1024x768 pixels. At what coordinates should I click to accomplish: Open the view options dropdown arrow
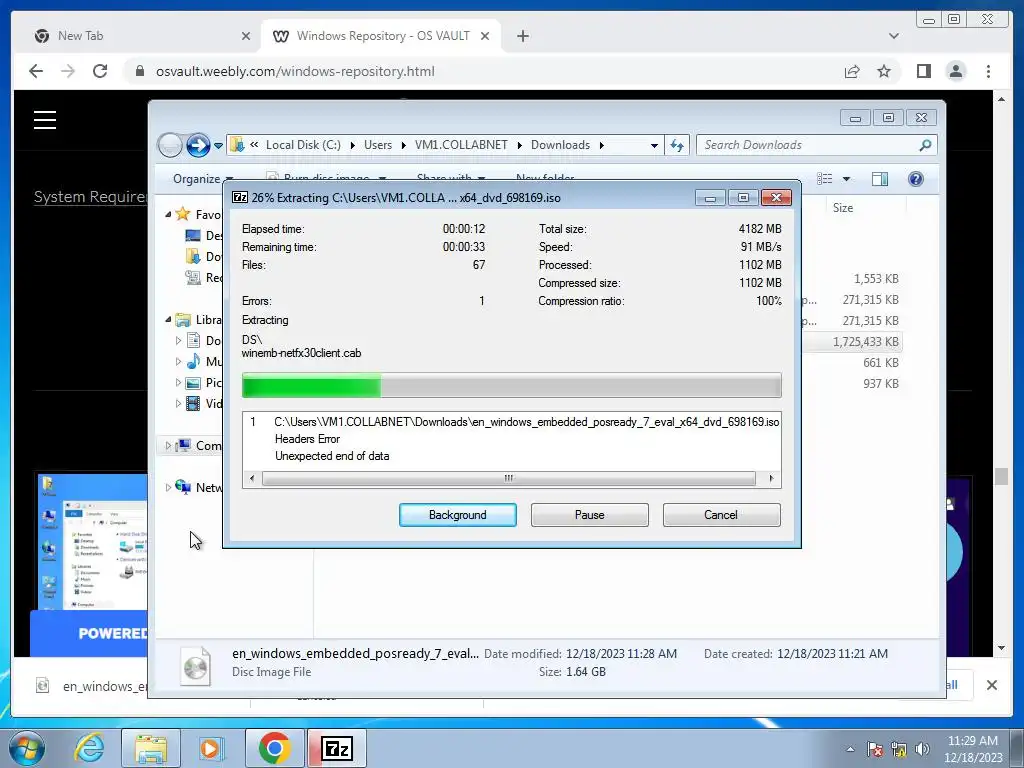click(x=846, y=179)
